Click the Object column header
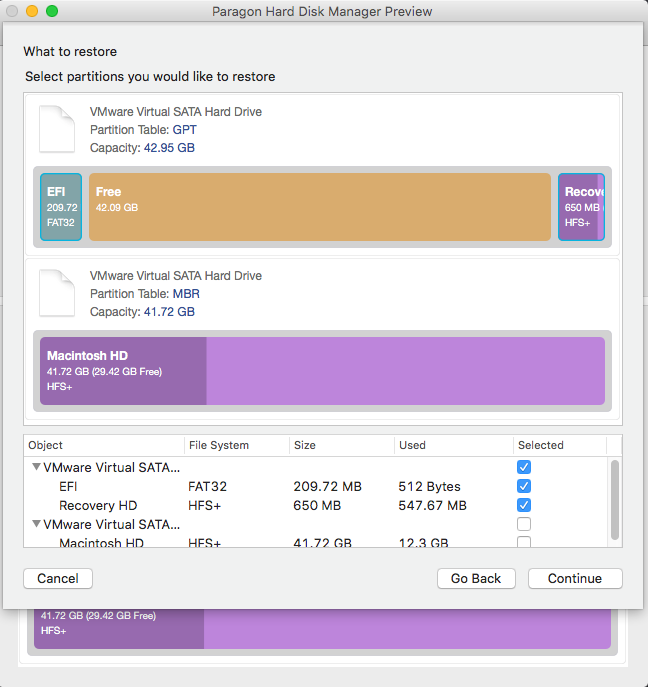648x687 pixels. [104, 445]
